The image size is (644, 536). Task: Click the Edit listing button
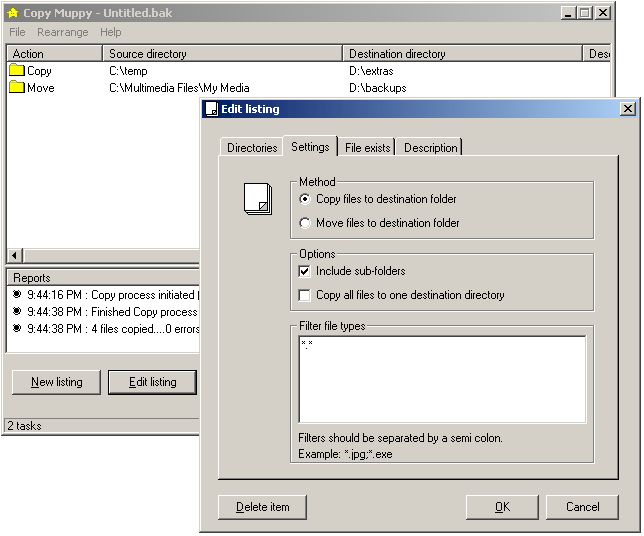pos(152,382)
